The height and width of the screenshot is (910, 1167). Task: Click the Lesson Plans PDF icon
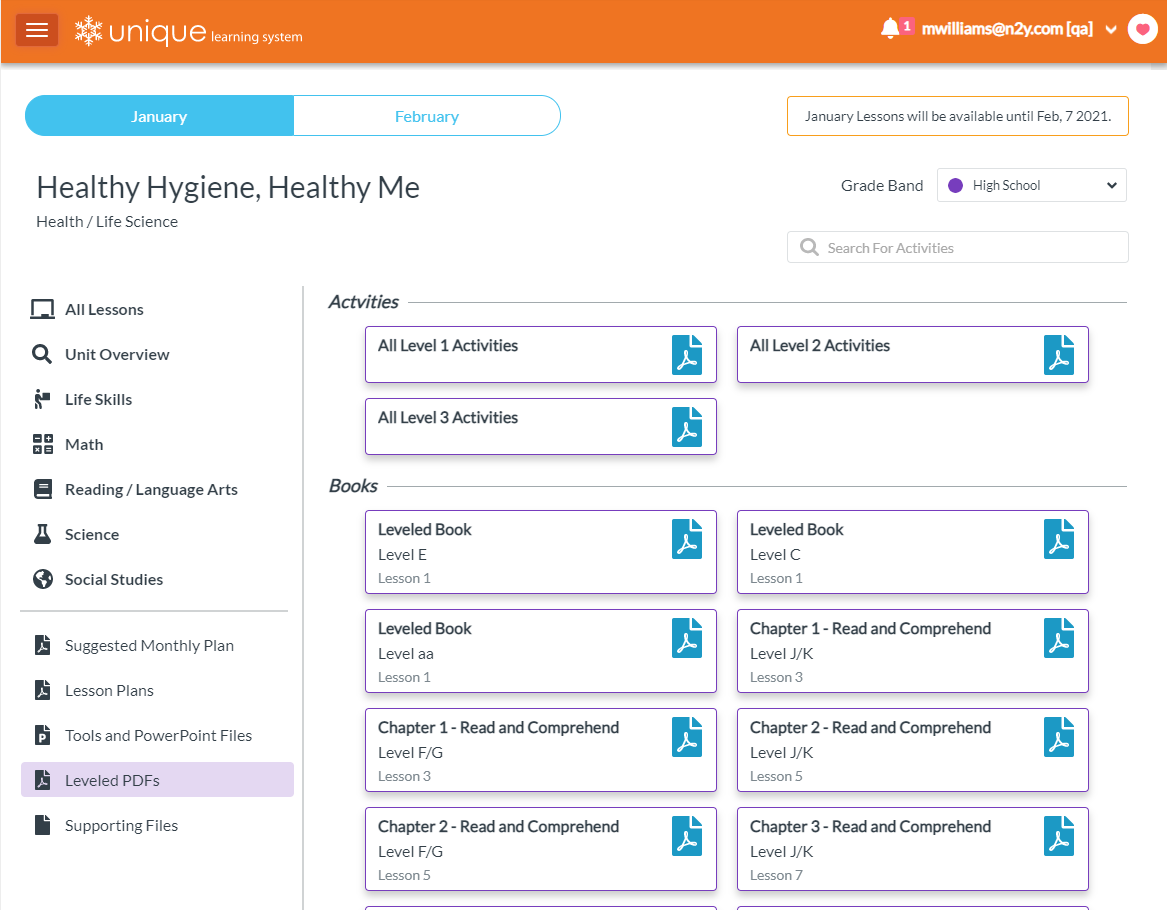[42, 690]
